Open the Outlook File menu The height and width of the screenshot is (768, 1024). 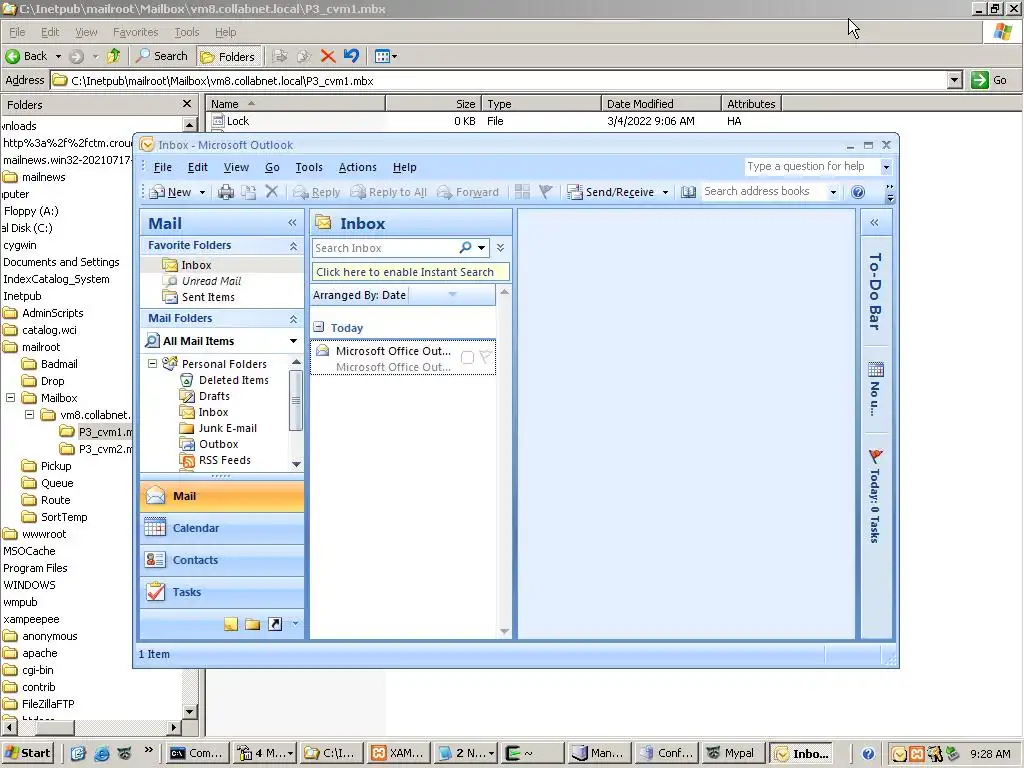(163, 167)
